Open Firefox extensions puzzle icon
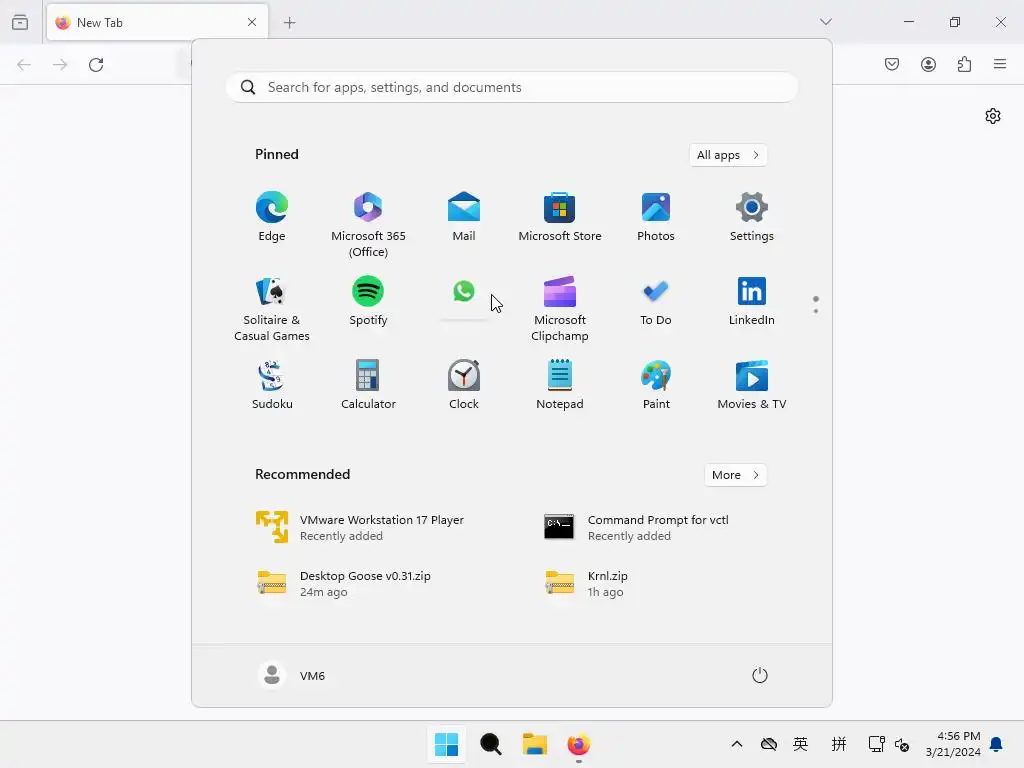 [964, 64]
